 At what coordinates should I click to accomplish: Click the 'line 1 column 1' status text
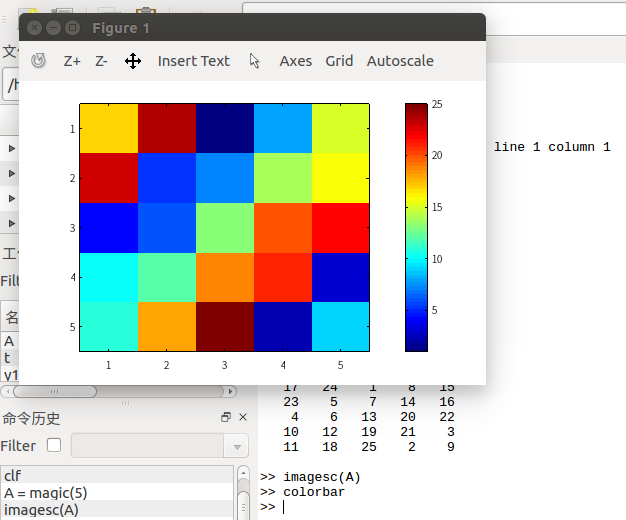(552, 147)
